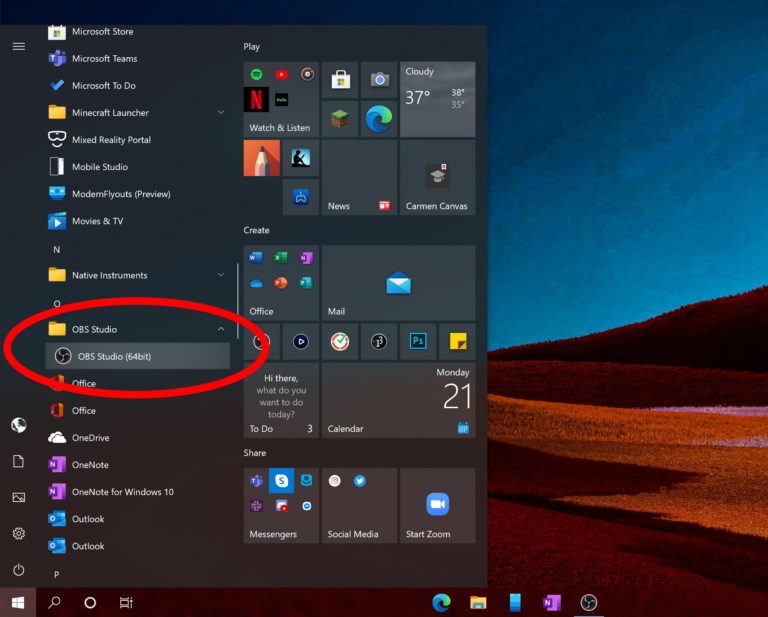This screenshot has width=768, height=617.
Task: Open the Watch & Listen tile folder
Action: point(281,99)
